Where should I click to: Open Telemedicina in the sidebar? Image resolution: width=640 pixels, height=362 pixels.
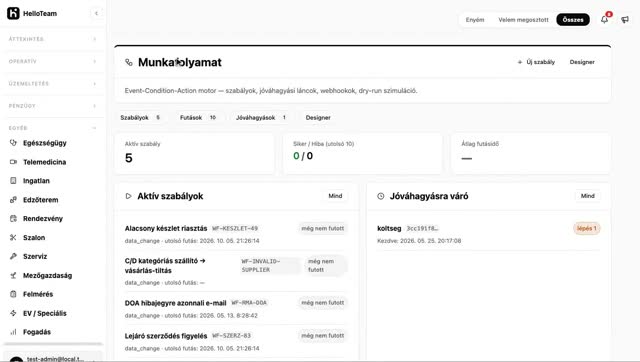[52, 162]
